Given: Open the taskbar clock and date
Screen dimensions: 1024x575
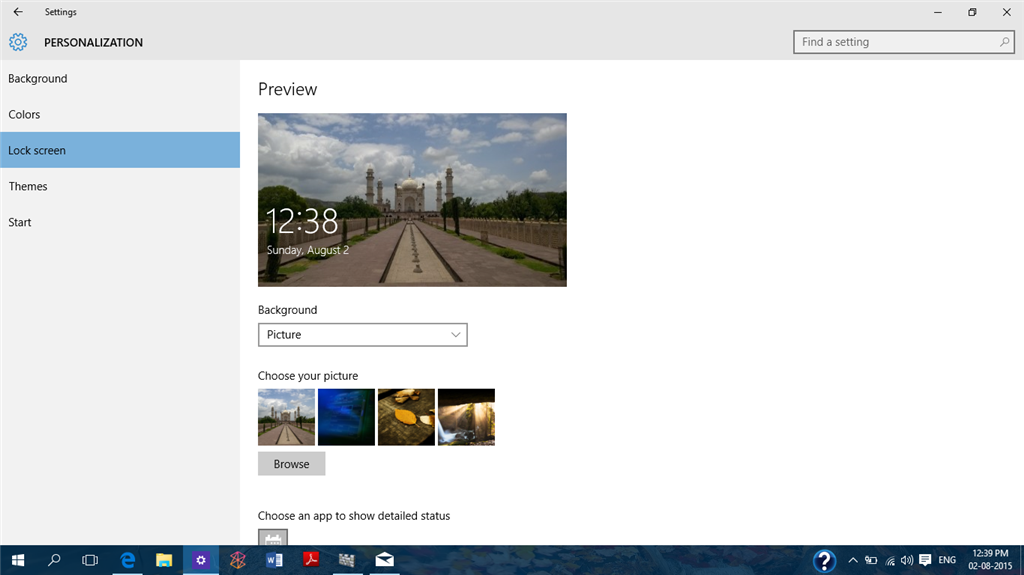Looking at the screenshot, I should pos(990,560).
